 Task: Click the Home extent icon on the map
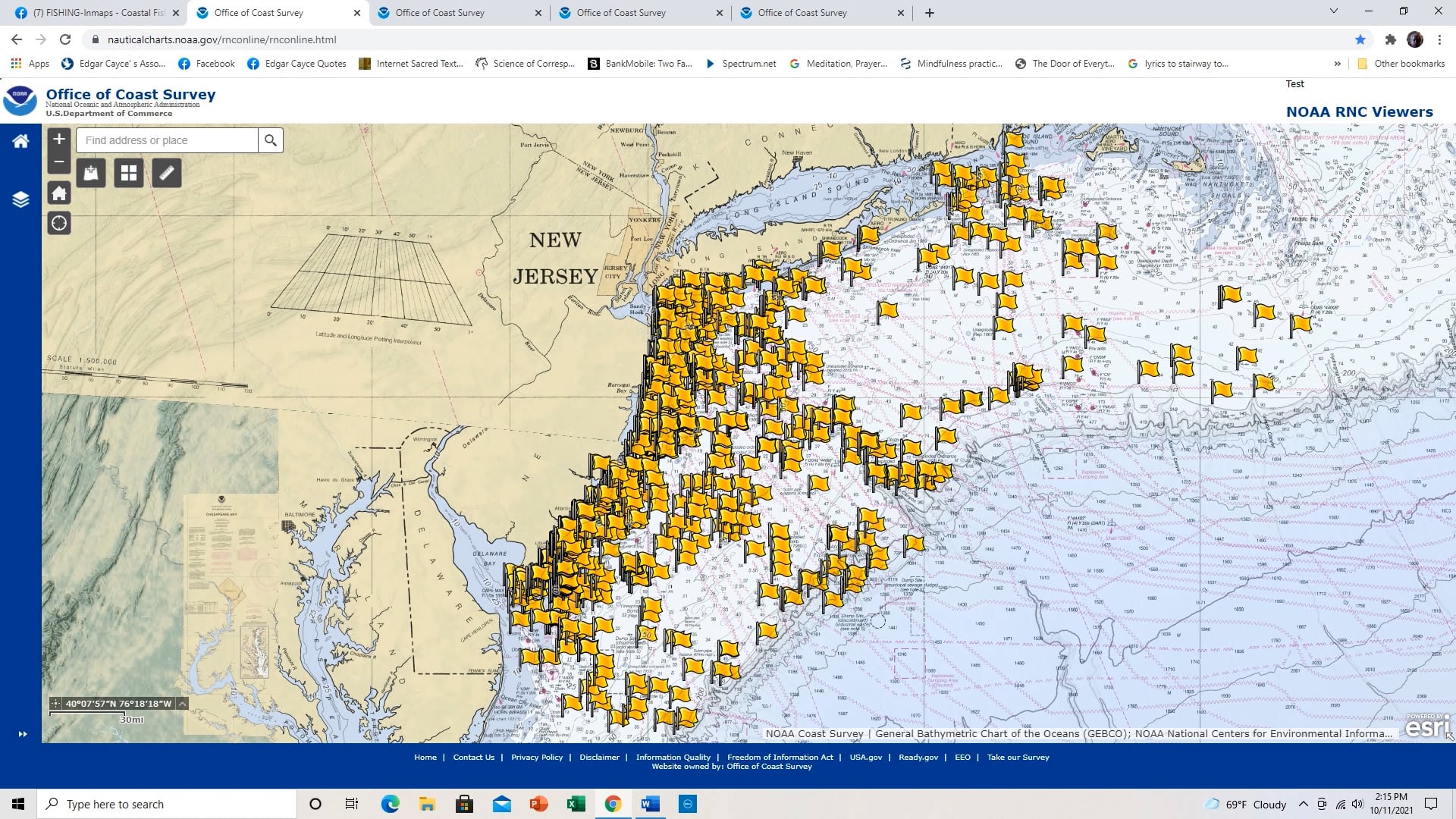pos(58,193)
